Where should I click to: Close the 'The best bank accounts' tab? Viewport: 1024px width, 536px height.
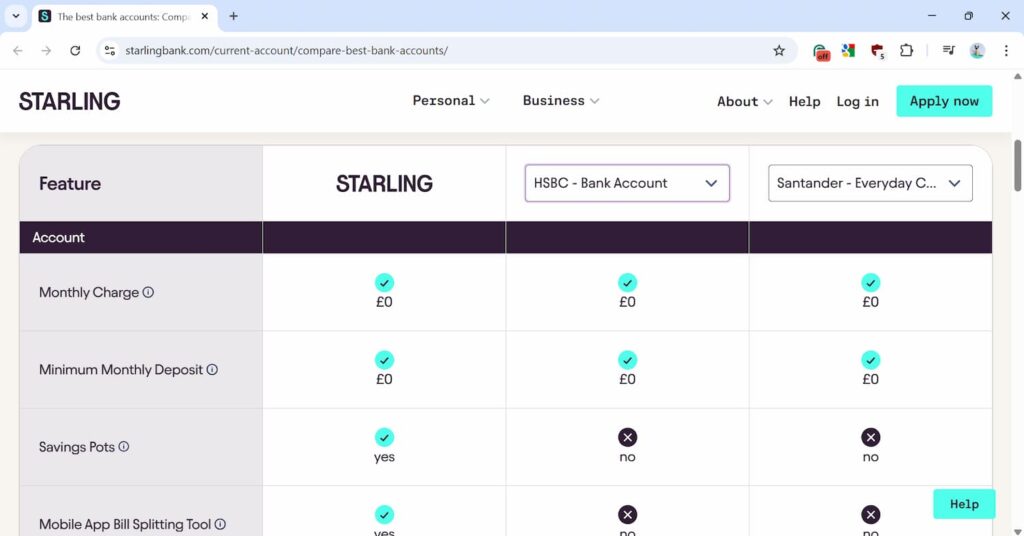click(204, 16)
